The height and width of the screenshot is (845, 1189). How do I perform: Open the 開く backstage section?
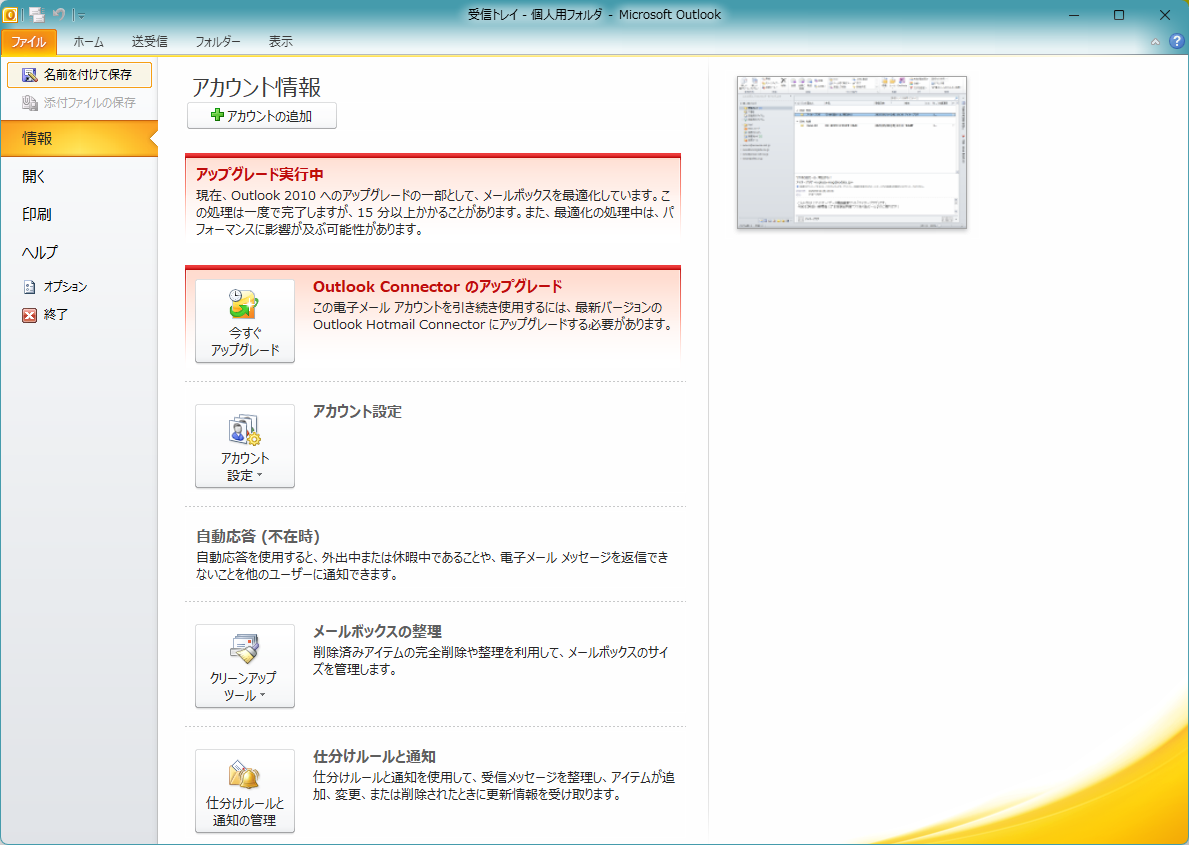[x=79, y=176]
